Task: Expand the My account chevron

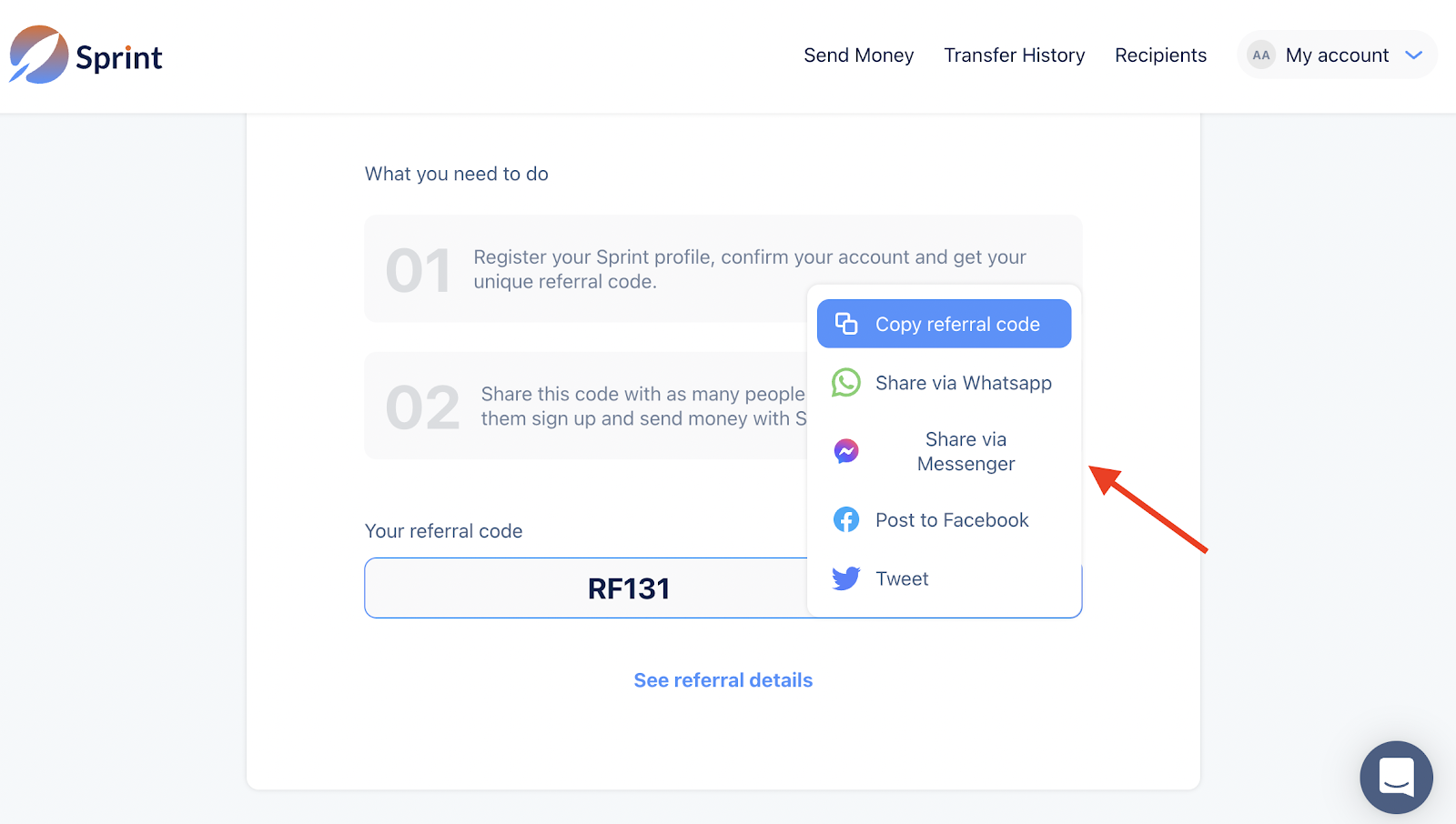Action: point(1413,55)
